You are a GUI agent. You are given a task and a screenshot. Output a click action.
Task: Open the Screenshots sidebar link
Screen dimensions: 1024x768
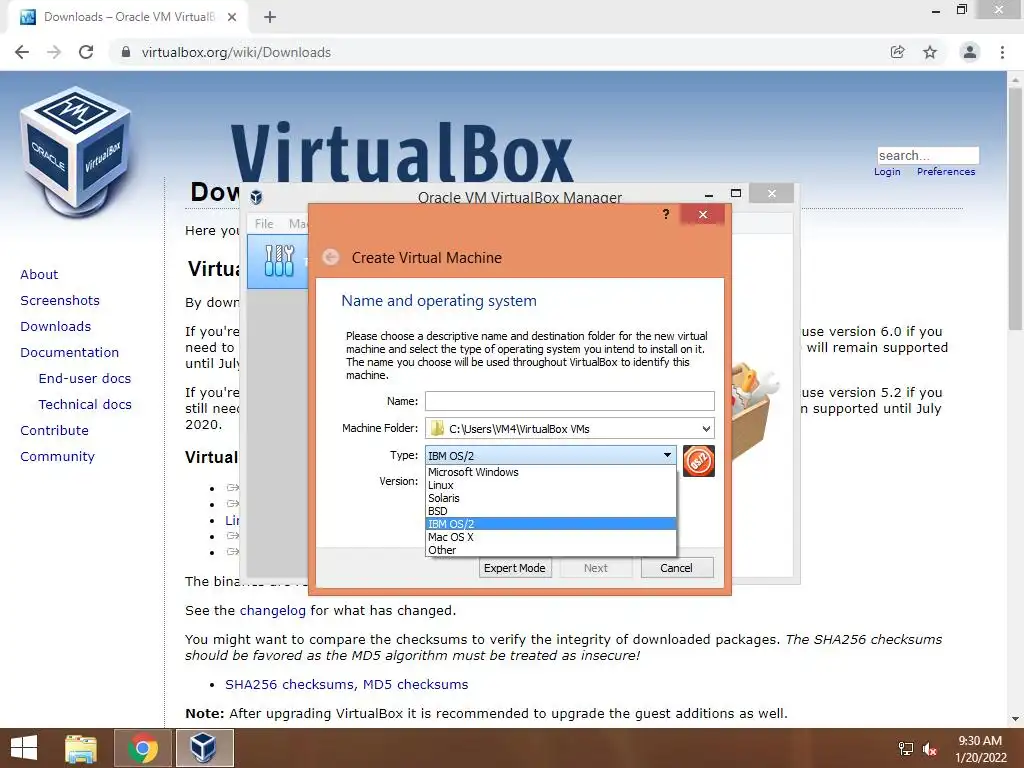point(60,300)
